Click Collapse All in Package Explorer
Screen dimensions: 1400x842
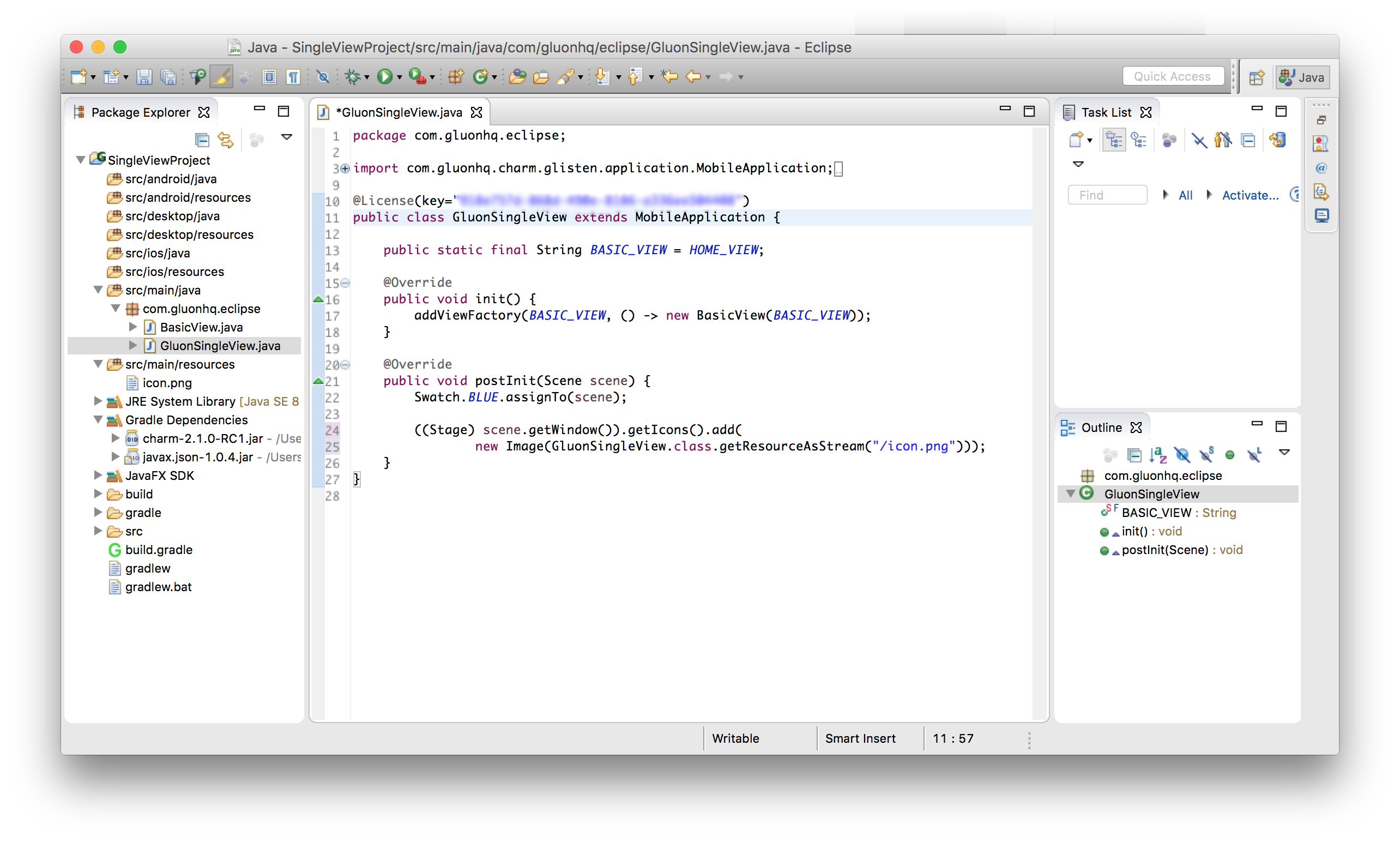click(x=201, y=140)
